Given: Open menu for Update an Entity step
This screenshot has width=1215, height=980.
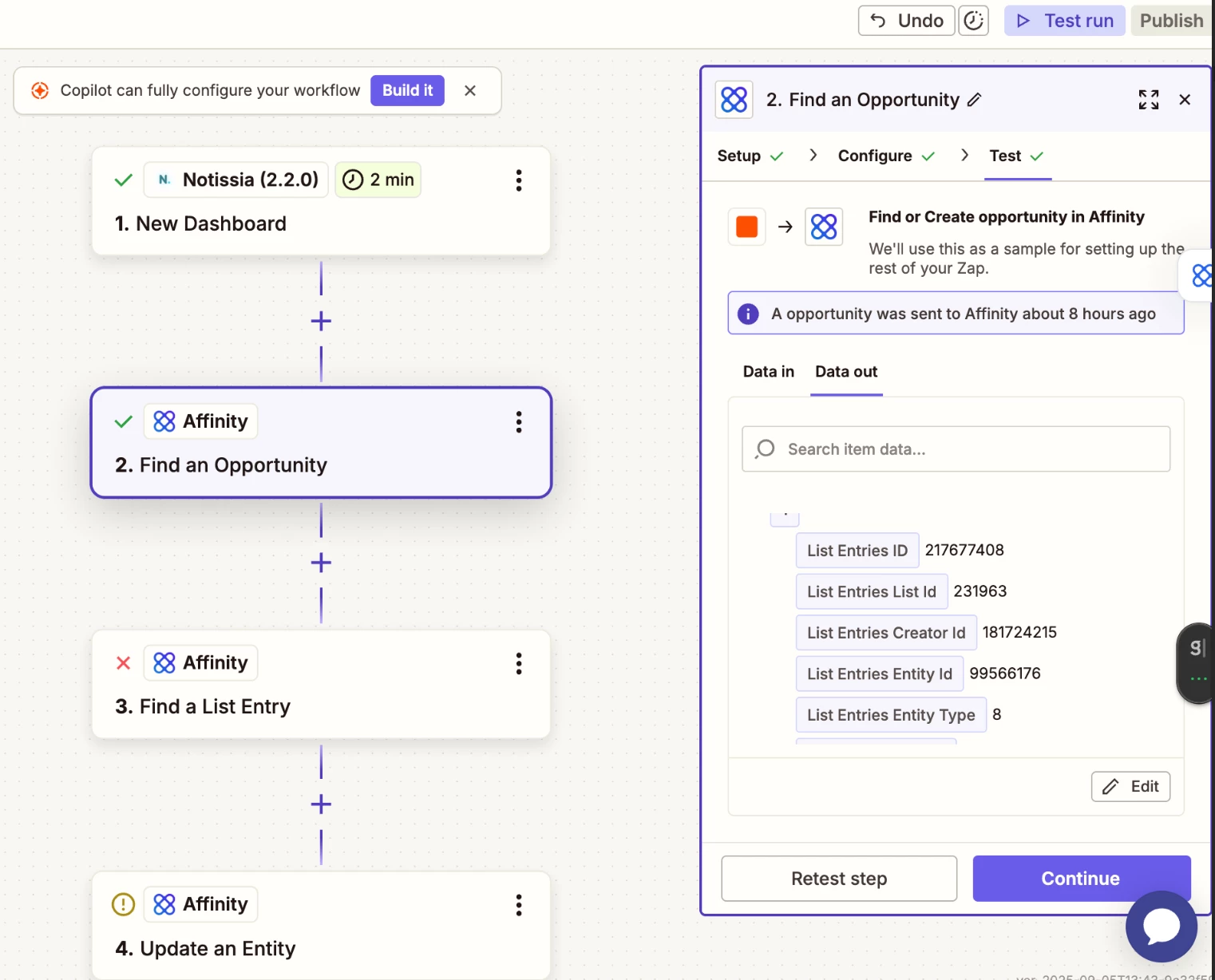Looking at the screenshot, I should (519, 905).
